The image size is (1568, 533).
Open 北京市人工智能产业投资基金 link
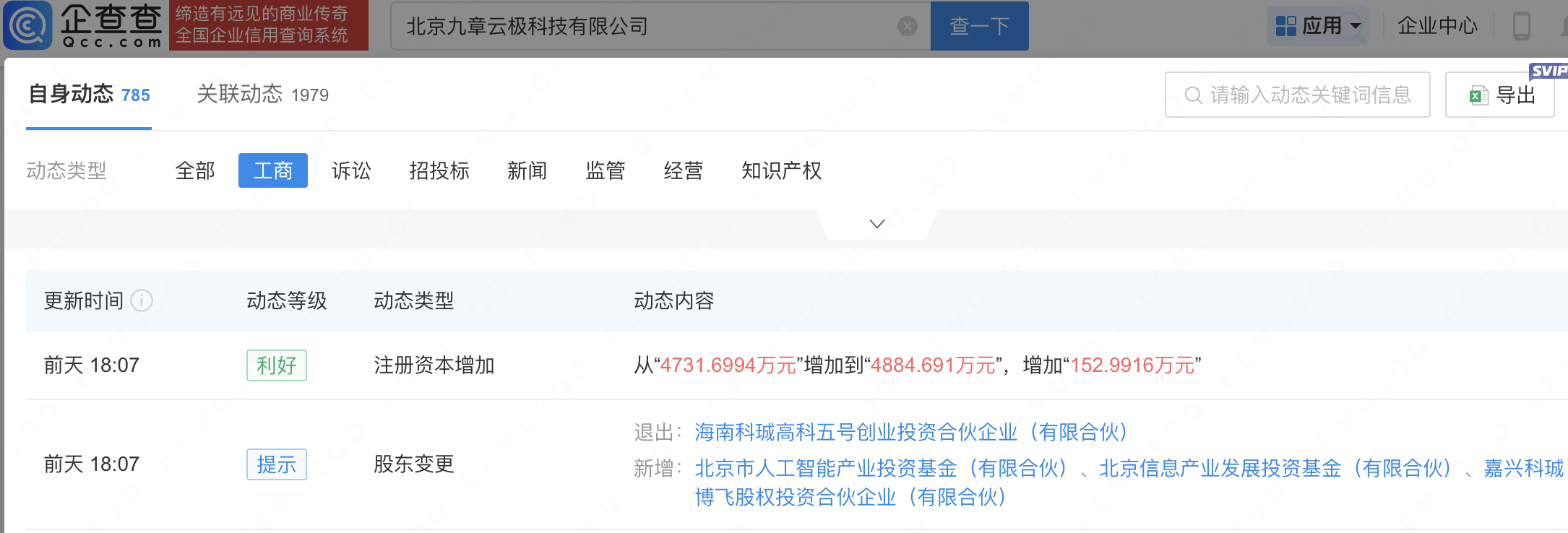click(x=880, y=469)
